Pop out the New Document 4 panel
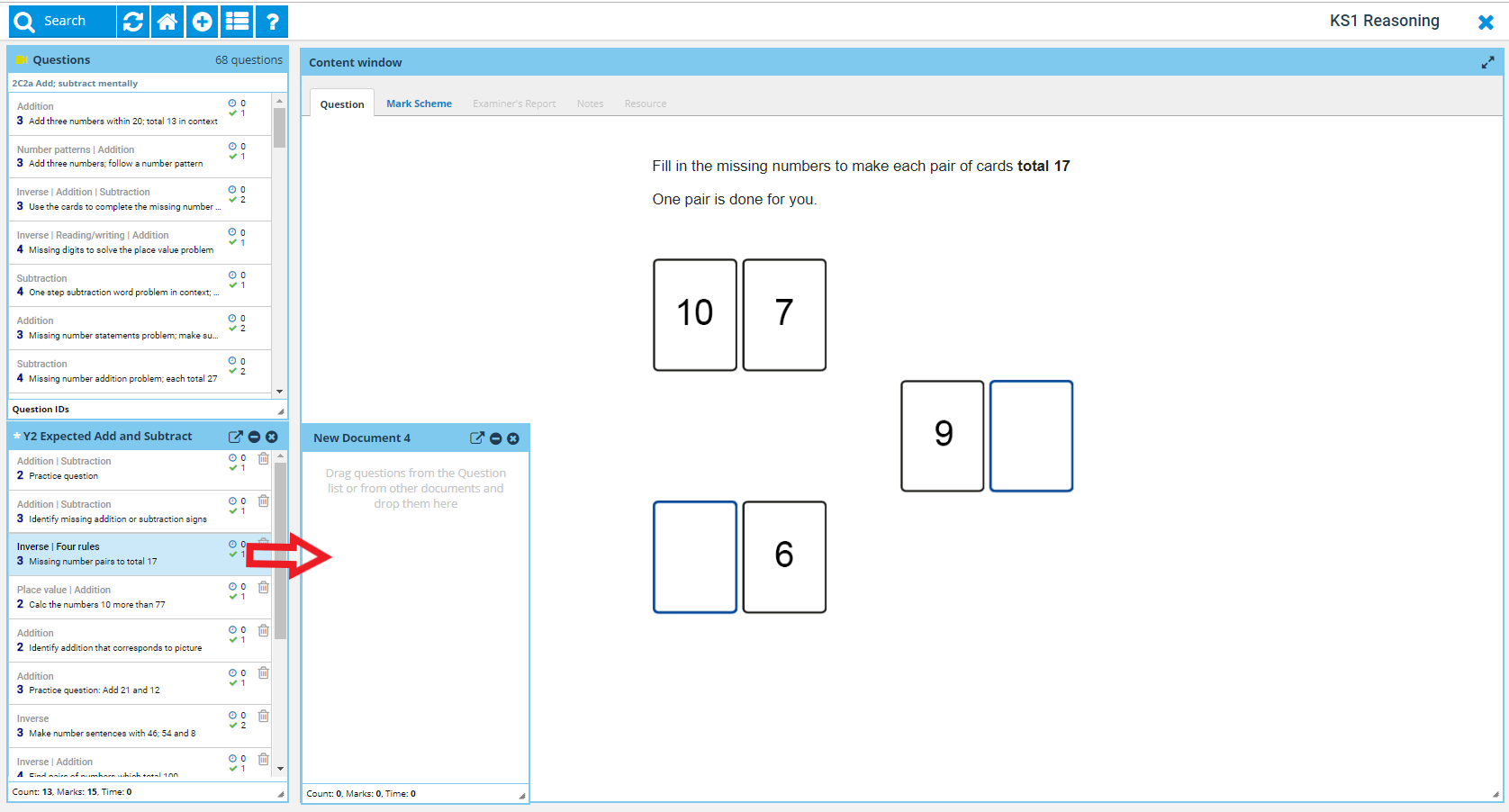1509x812 pixels. click(x=477, y=438)
